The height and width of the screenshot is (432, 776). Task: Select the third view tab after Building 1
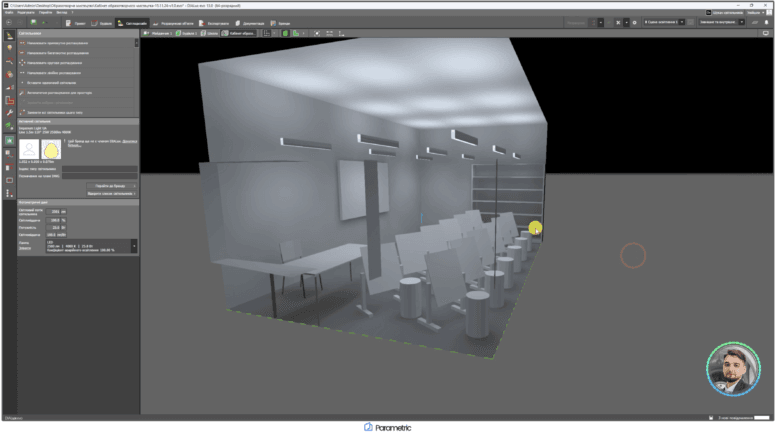[x=209, y=33]
